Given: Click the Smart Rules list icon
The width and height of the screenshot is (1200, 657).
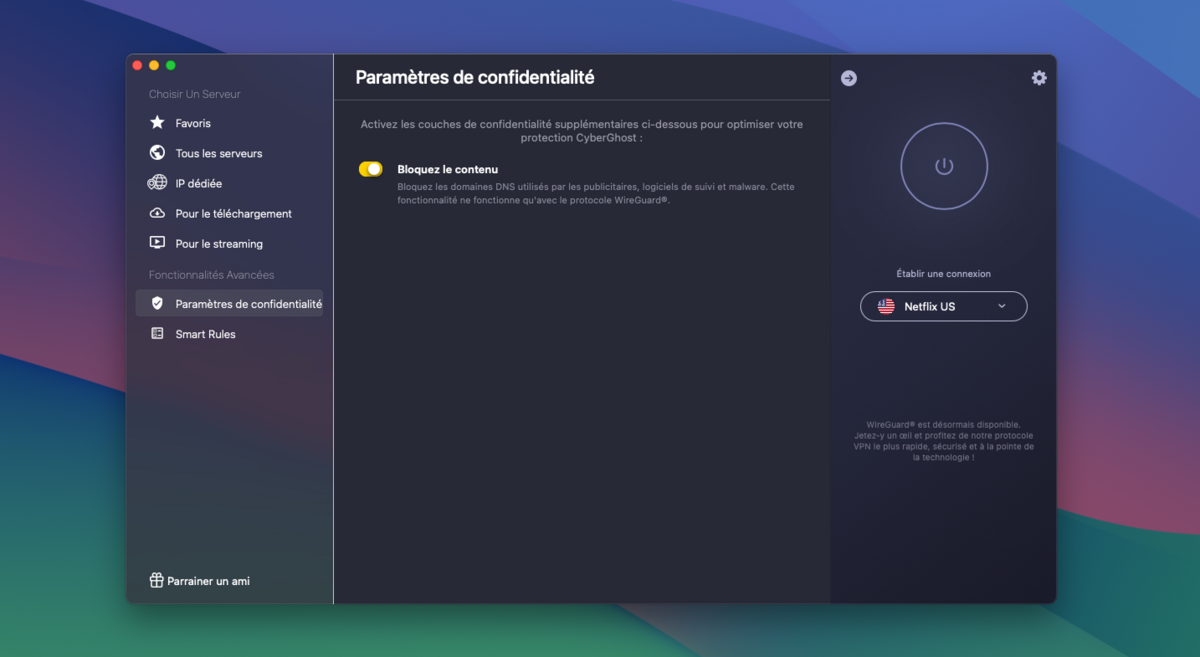Looking at the screenshot, I should click(157, 334).
